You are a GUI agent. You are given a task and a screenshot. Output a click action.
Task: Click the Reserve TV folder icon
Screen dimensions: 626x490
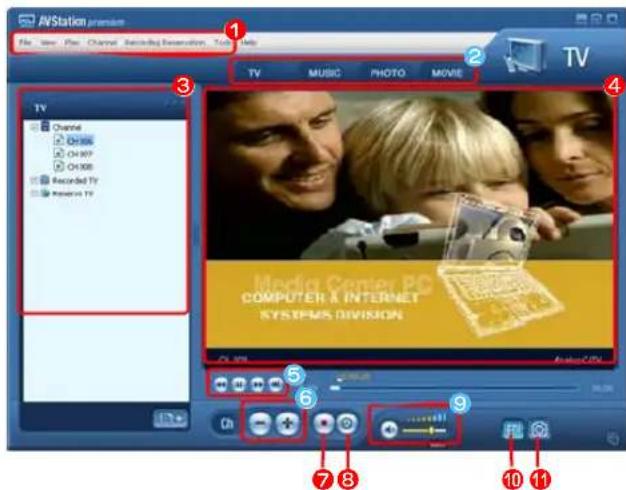tap(45, 193)
